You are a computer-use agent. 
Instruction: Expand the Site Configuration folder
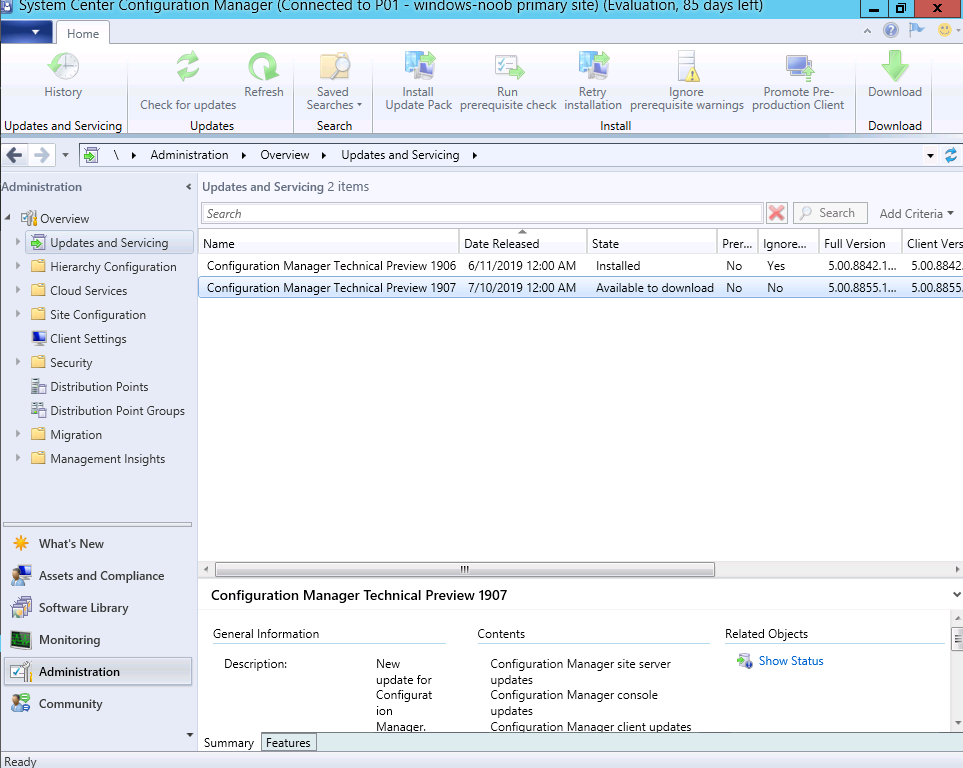click(x=18, y=314)
